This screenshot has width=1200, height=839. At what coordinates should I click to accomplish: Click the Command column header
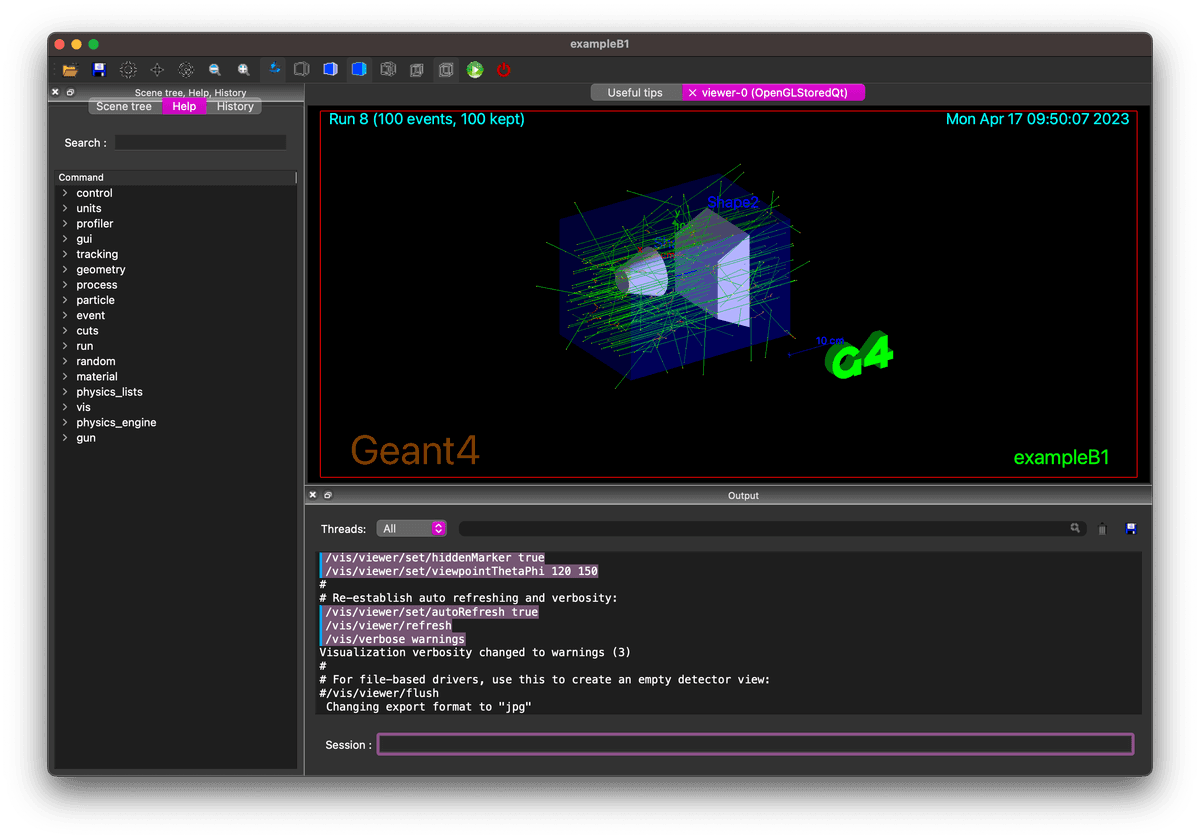click(x=176, y=177)
